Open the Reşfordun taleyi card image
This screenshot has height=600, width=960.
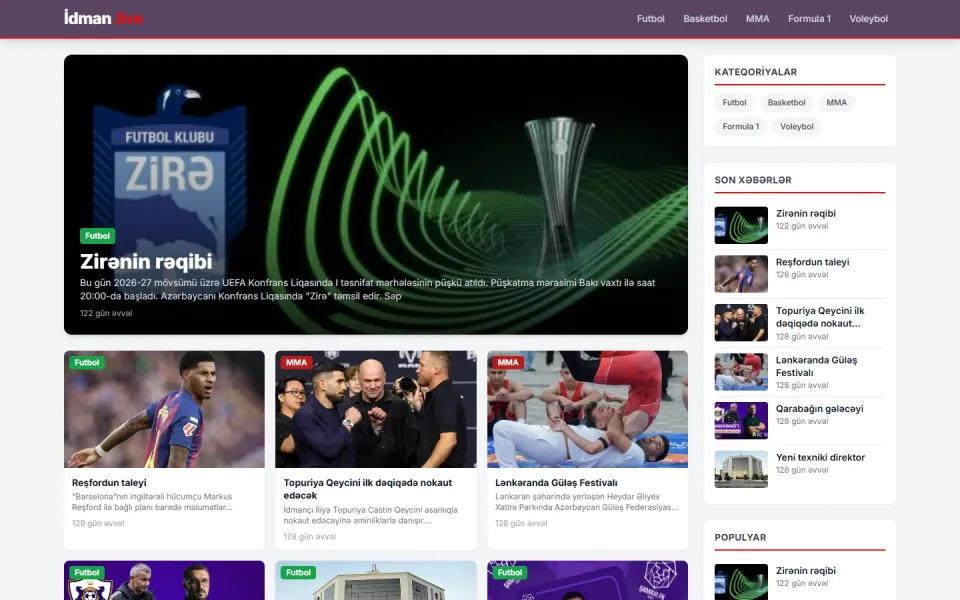click(164, 409)
